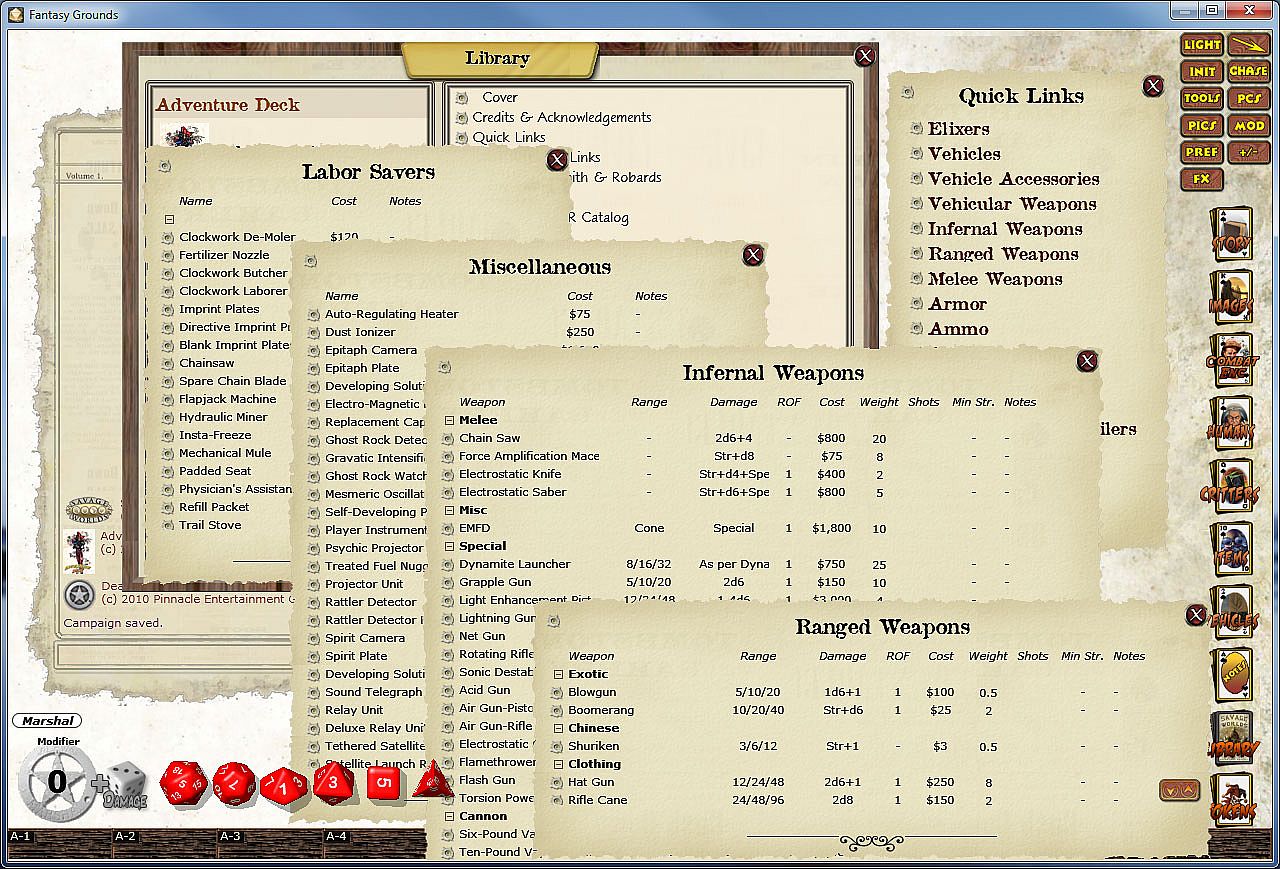Open Melee Weapons in Quick Links
This screenshot has width=1280, height=869.
pos(995,279)
